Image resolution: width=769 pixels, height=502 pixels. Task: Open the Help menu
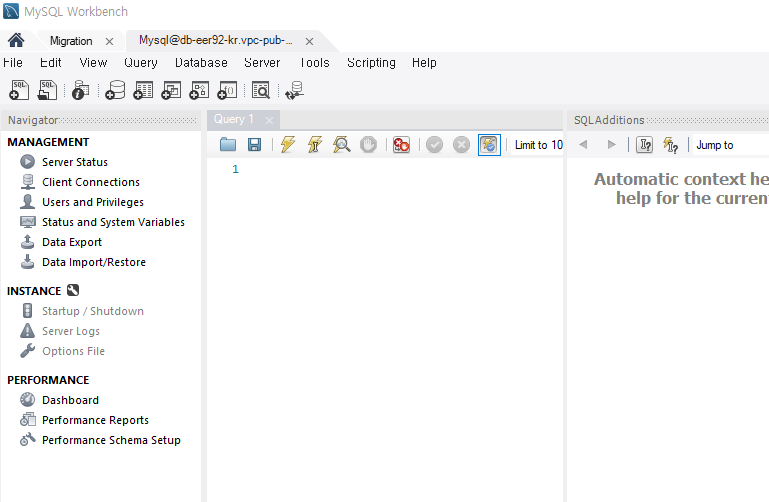424,63
